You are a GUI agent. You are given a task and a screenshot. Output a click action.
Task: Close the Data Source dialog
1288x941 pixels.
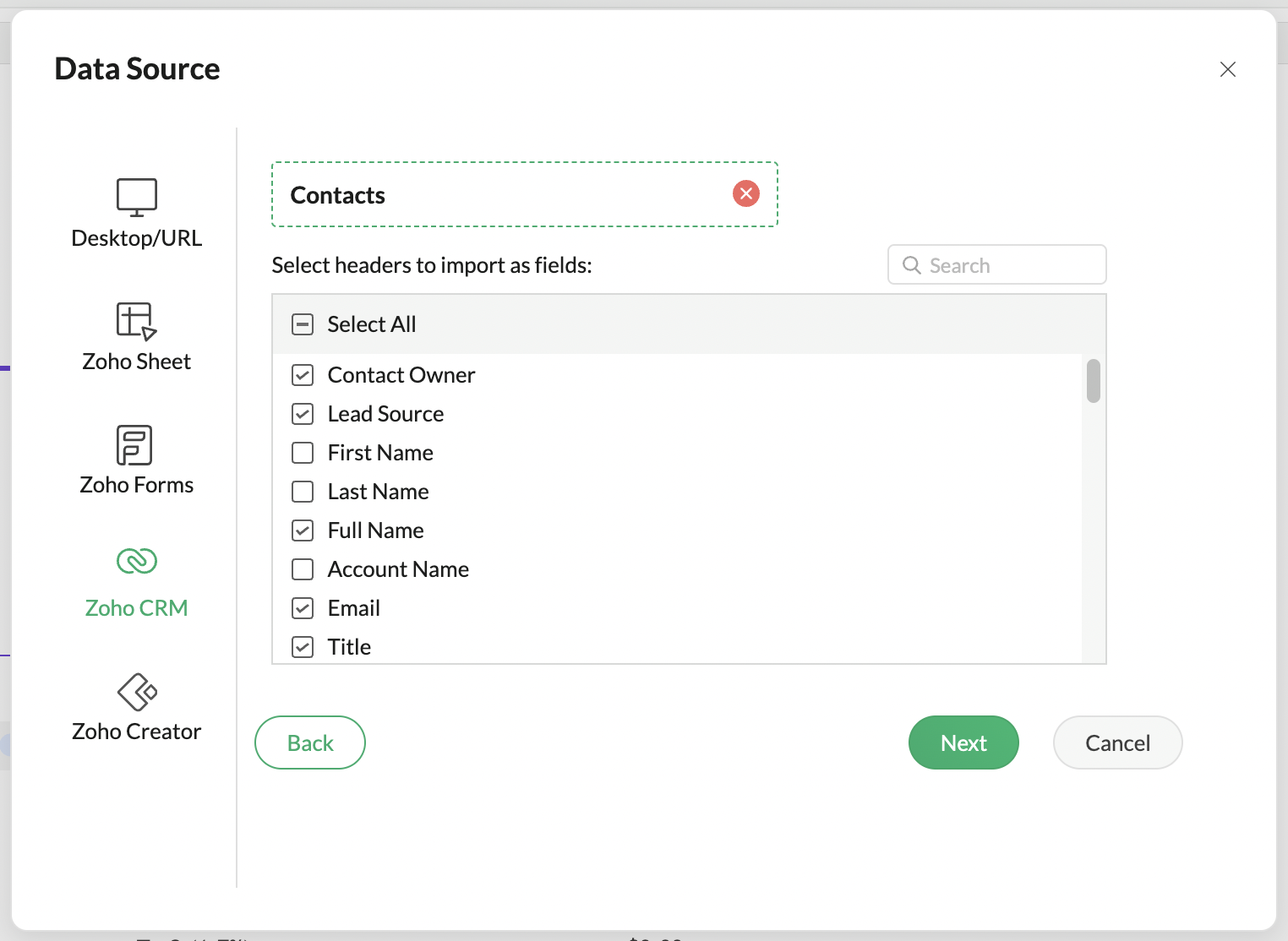point(1227,69)
